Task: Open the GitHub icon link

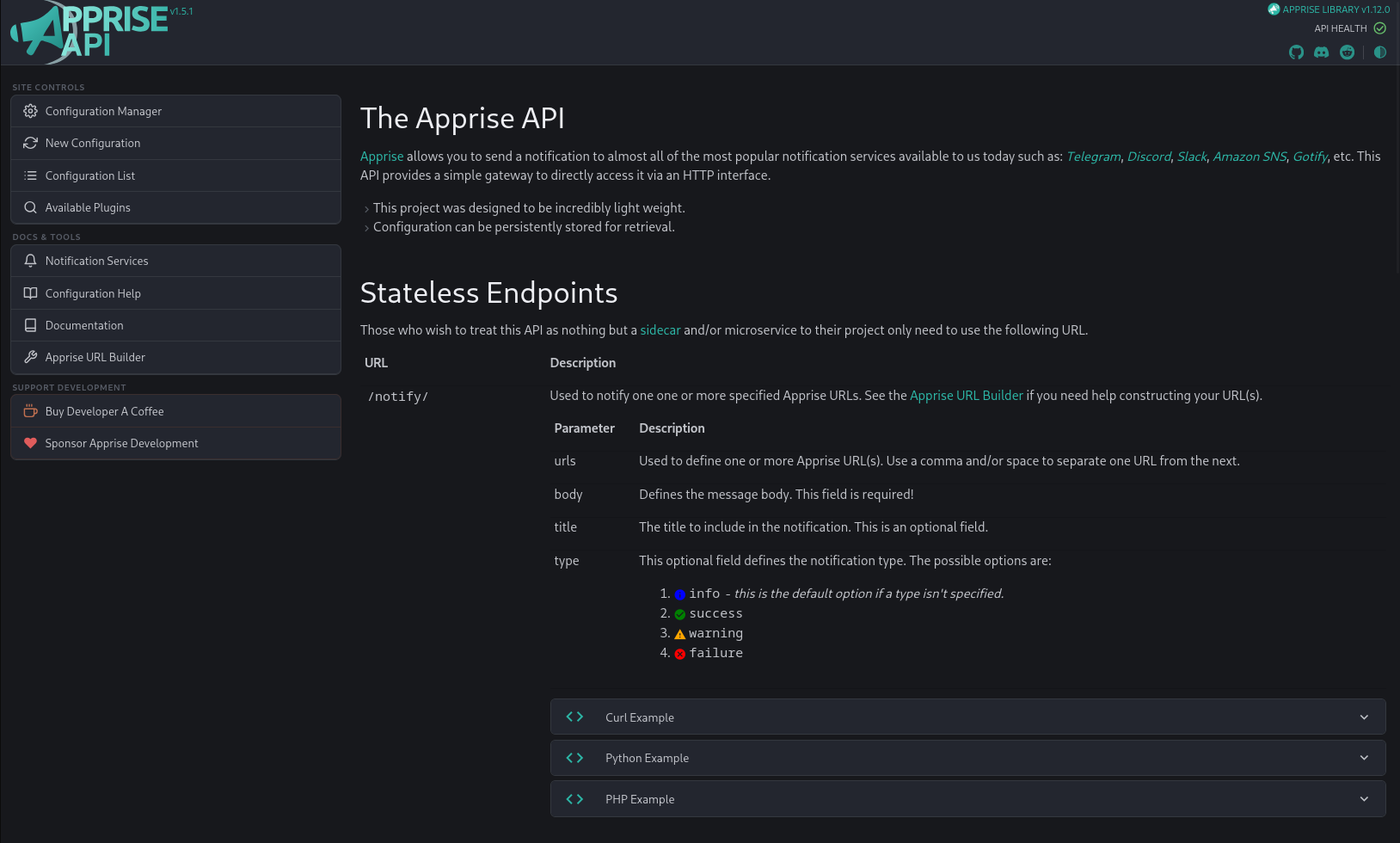Action: tap(1296, 52)
